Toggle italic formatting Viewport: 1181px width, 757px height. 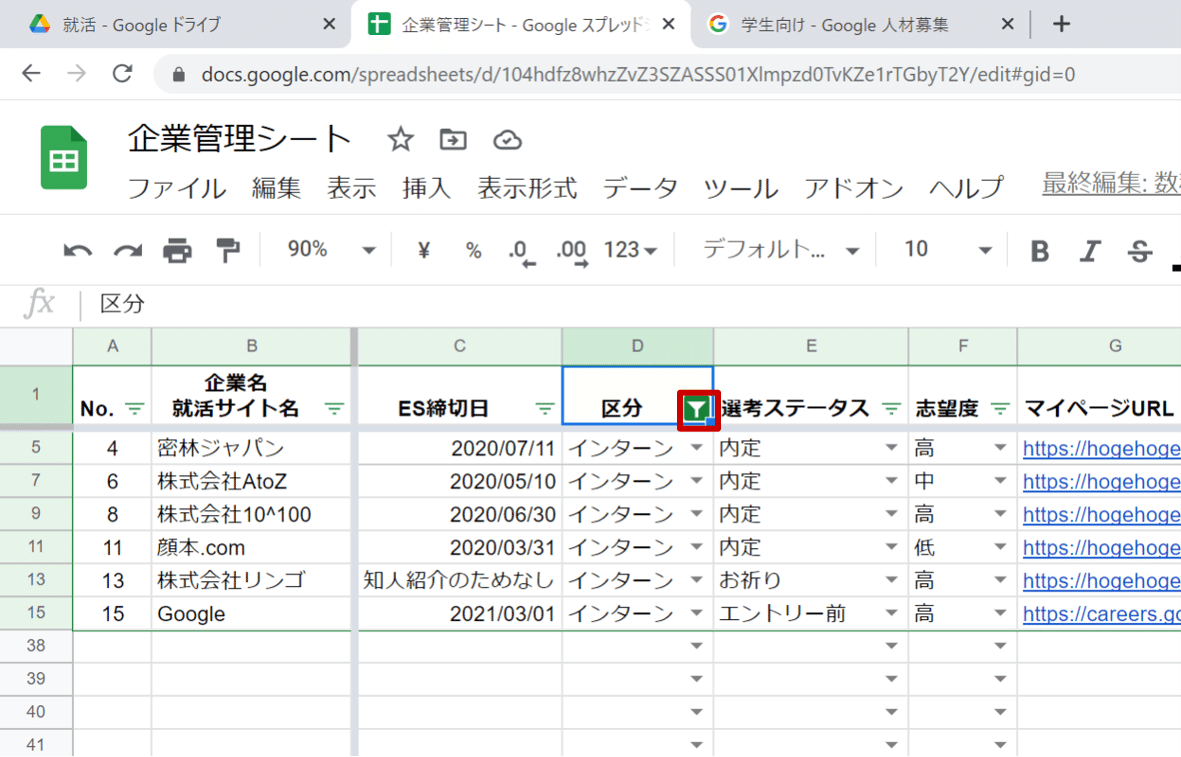click(x=1090, y=251)
